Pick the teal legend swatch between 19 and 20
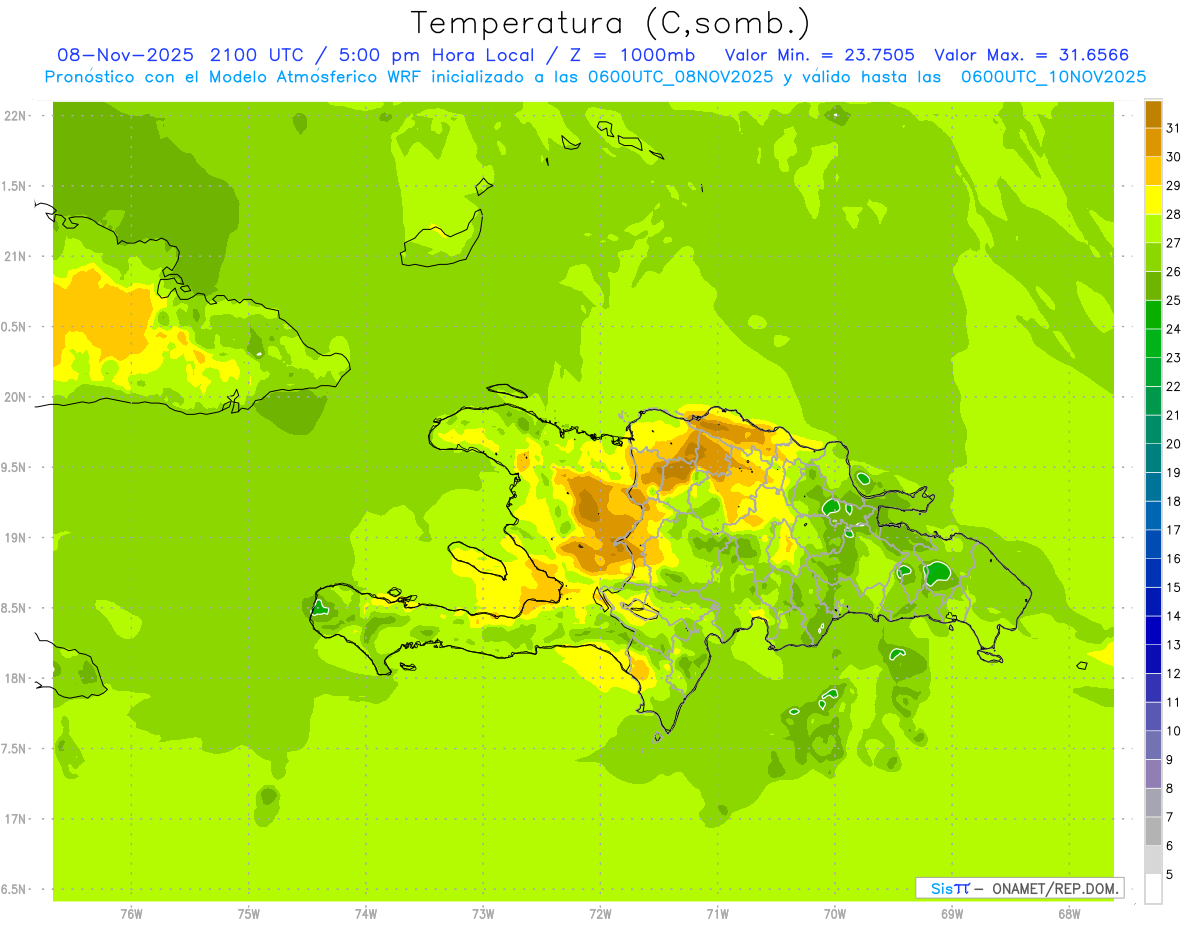This screenshot has height=927, width=1200. tap(1153, 458)
